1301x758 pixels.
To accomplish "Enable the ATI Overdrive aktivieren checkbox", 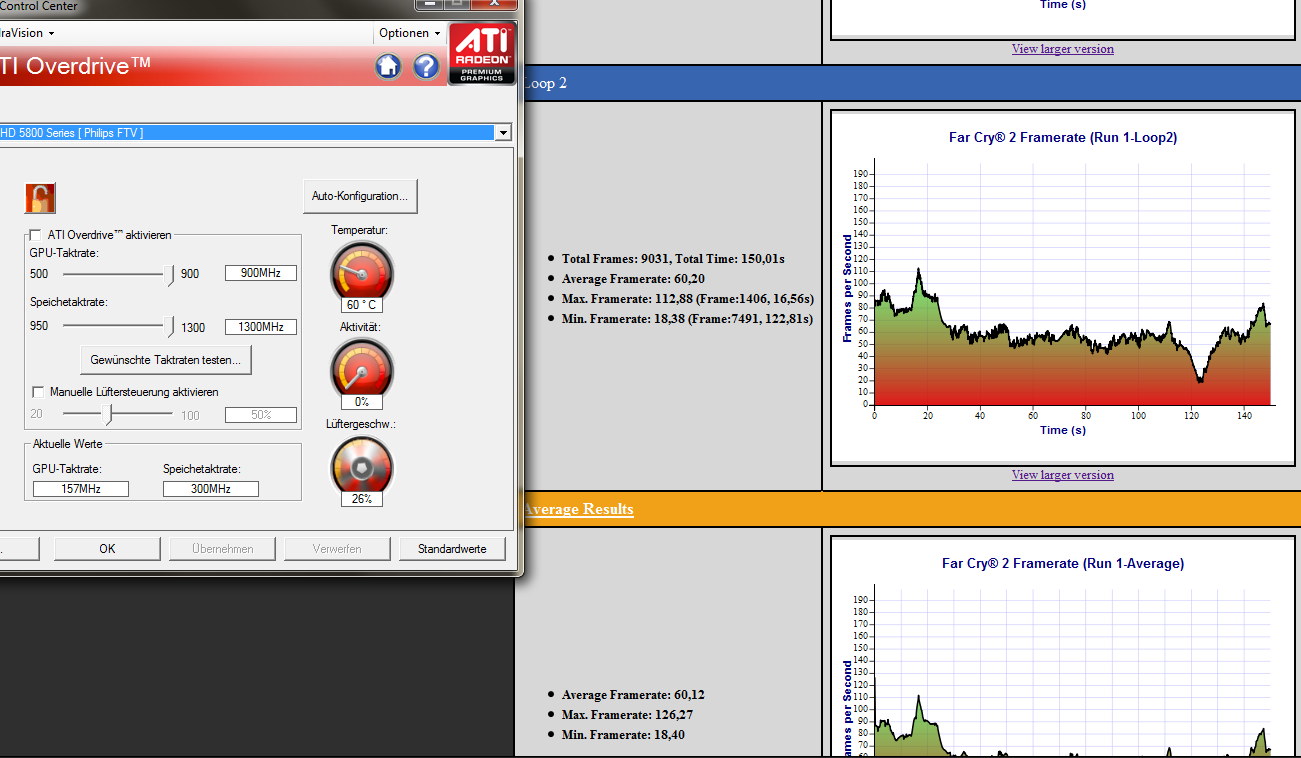I will 36,235.
